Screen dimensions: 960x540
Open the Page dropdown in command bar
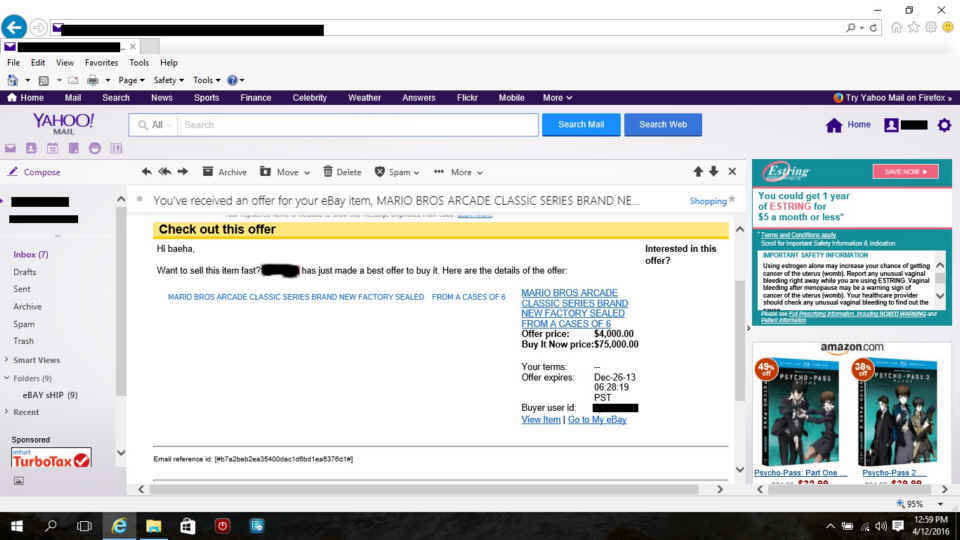131,80
